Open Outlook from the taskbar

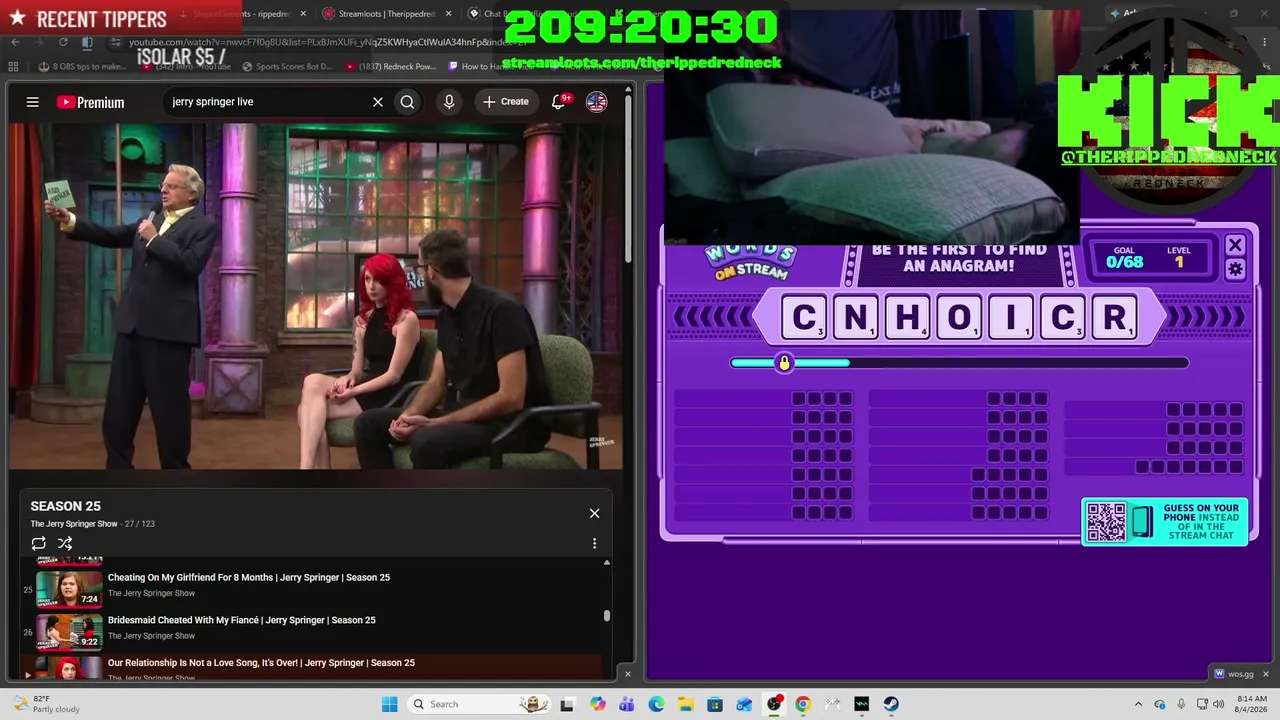tap(744, 704)
